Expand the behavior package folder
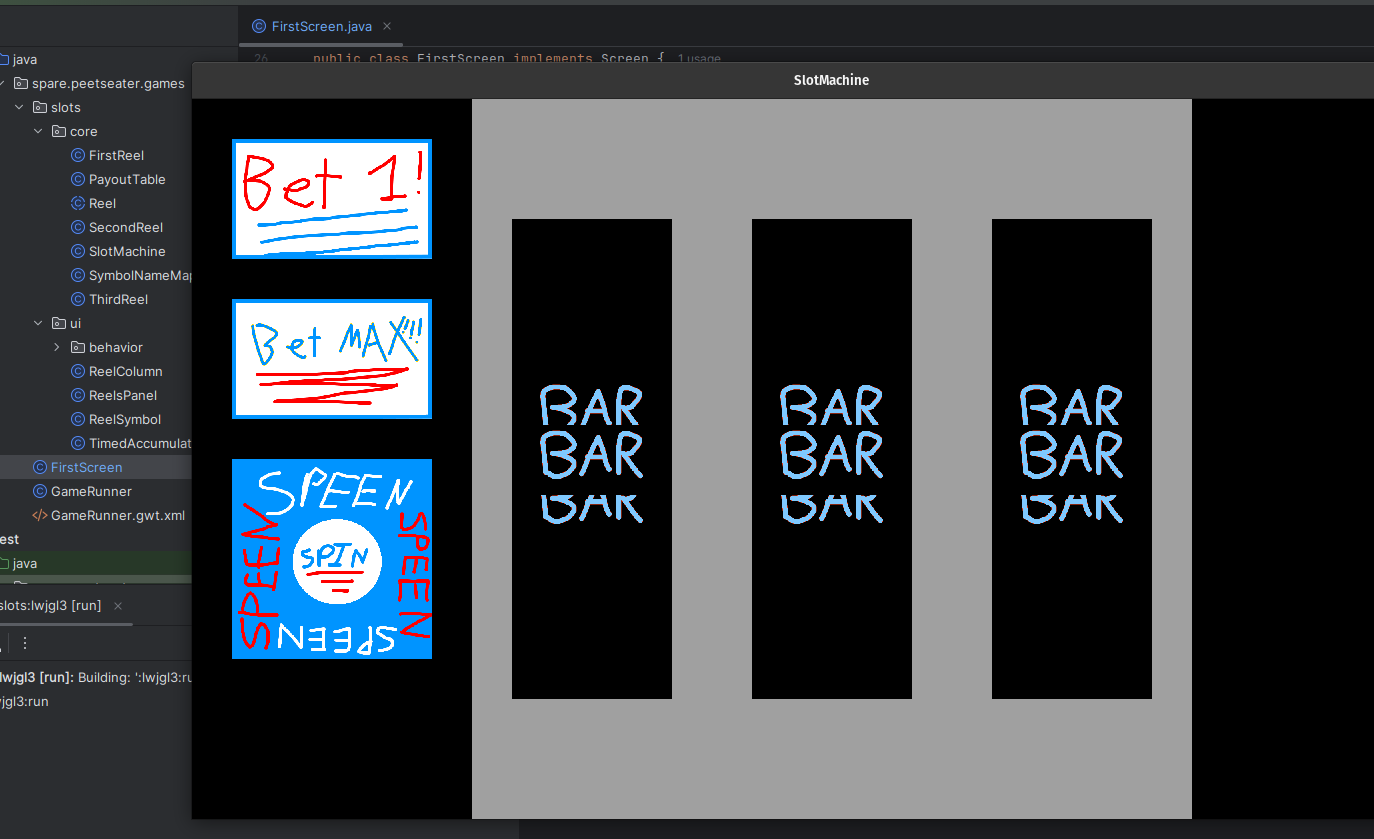The width and height of the screenshot is (1374, 839). (57, 347)
